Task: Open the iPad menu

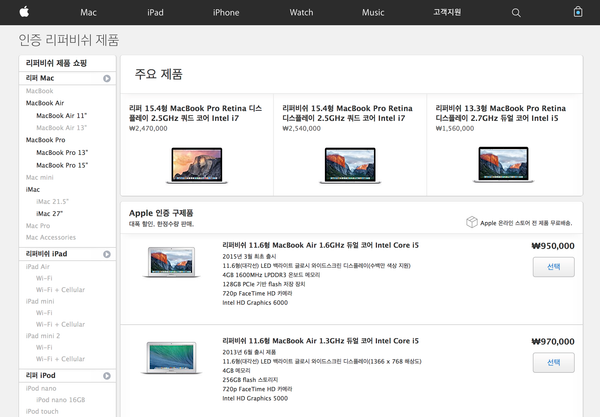Action: pyautogui.click(x=155, y=13)
